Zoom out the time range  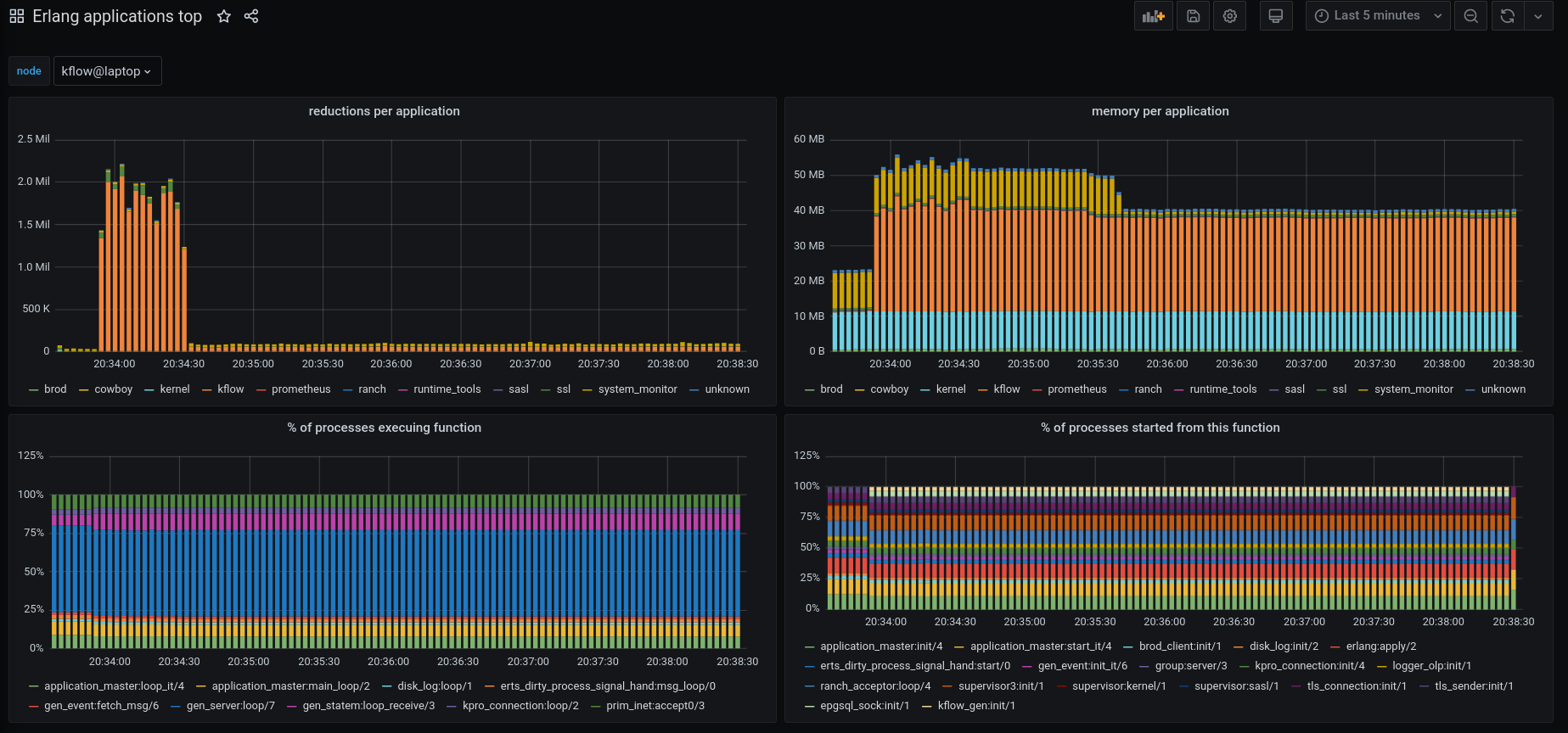tap(1471, 16)
